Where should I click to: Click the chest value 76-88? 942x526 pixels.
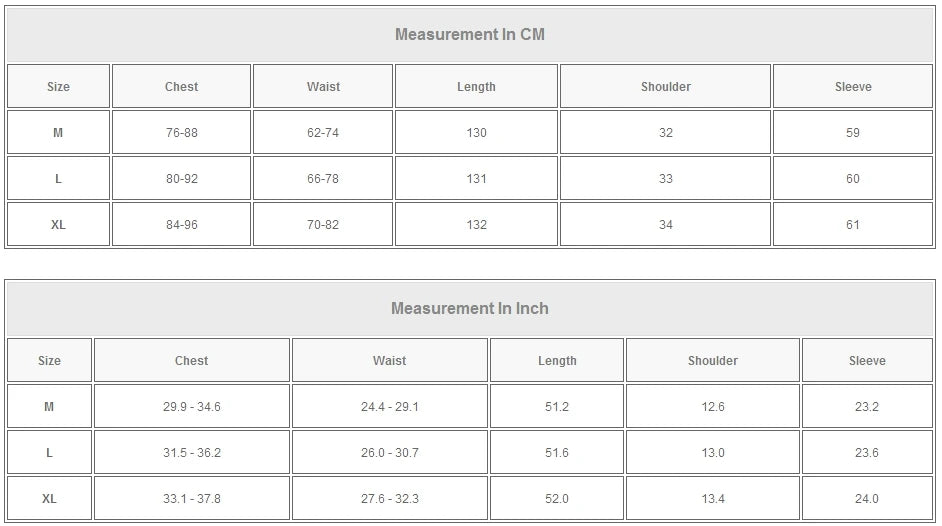tap(181, 133)
